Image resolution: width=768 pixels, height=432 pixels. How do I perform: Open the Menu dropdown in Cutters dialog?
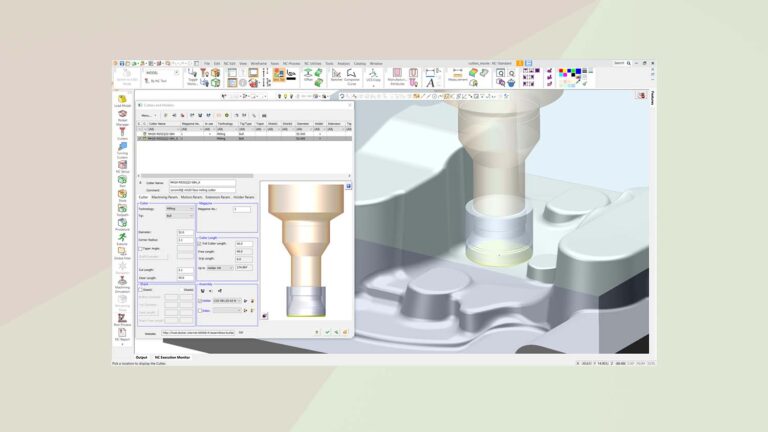coord(148,116)
